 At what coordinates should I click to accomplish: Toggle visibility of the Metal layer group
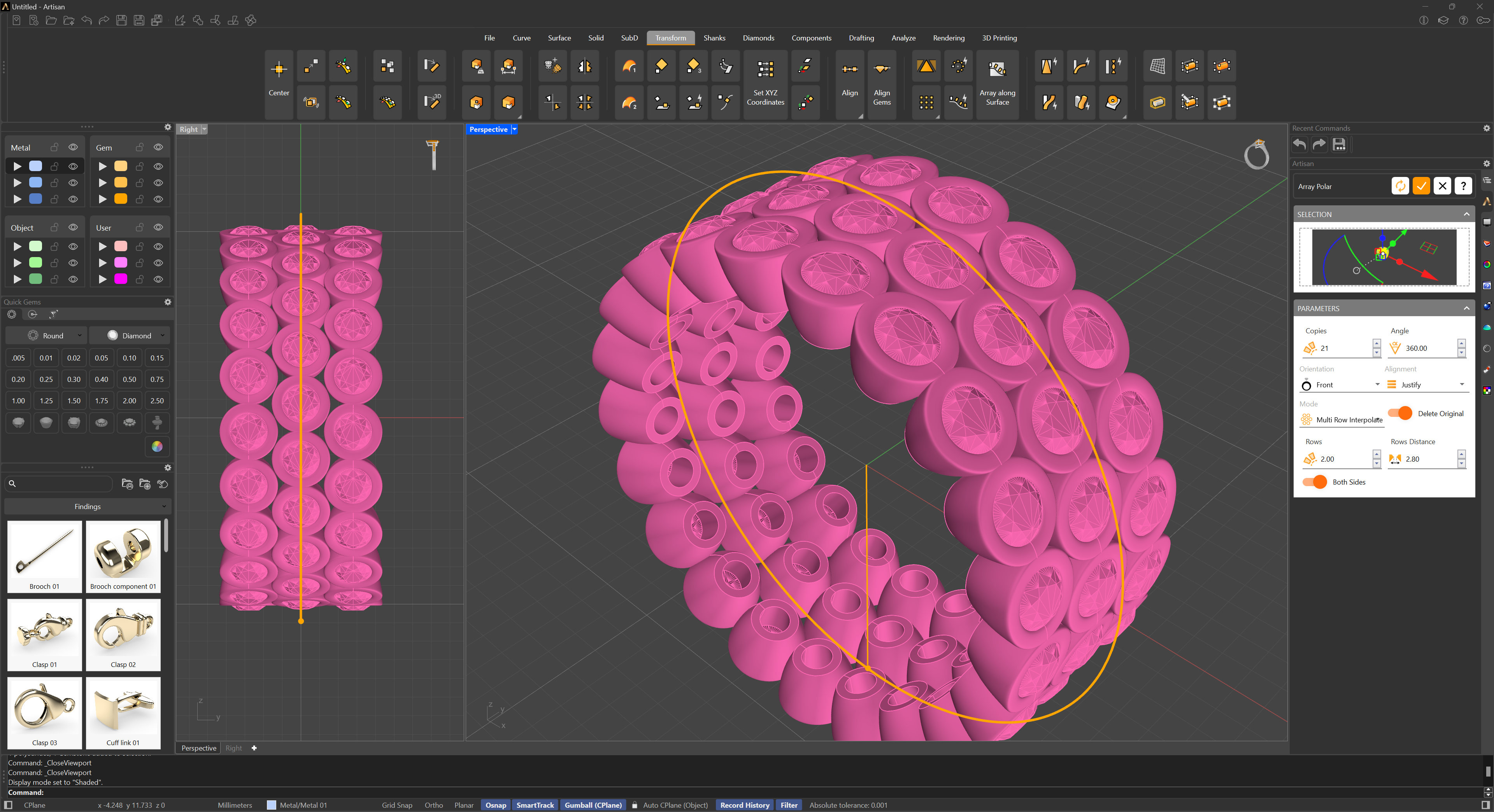tap(73, 147)
